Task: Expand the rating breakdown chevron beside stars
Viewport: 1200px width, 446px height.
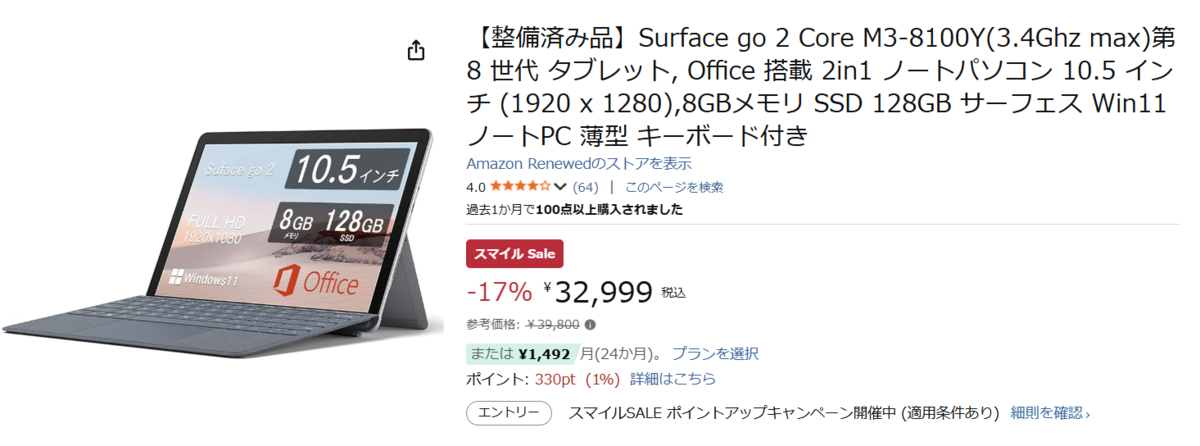Action: click(560, 187)
